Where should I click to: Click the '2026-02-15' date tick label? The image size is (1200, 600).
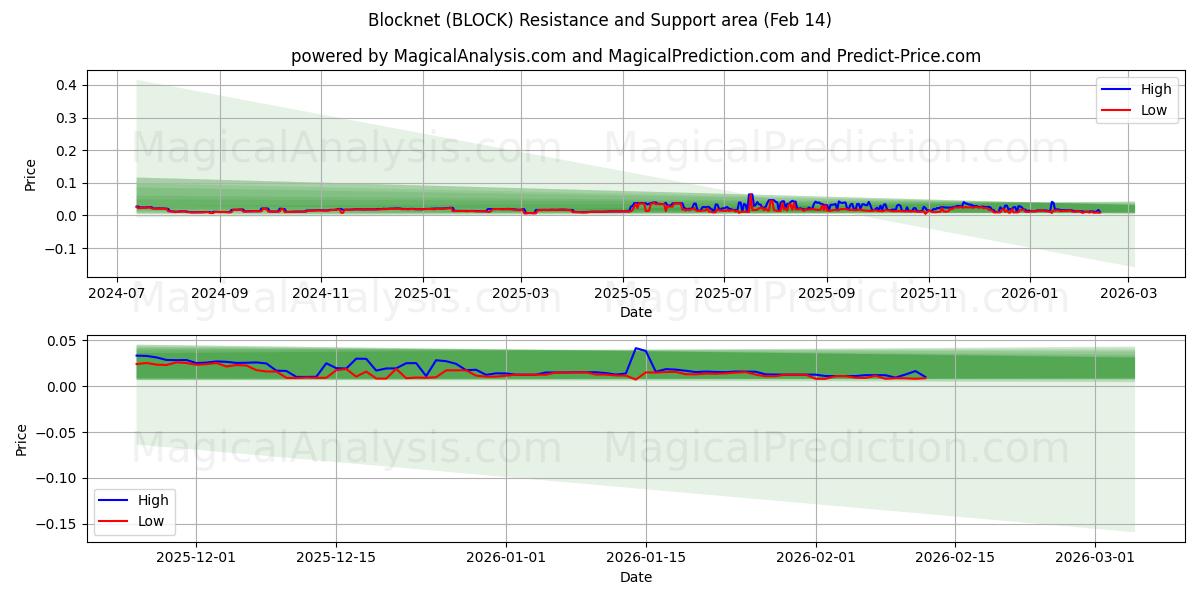956,559
